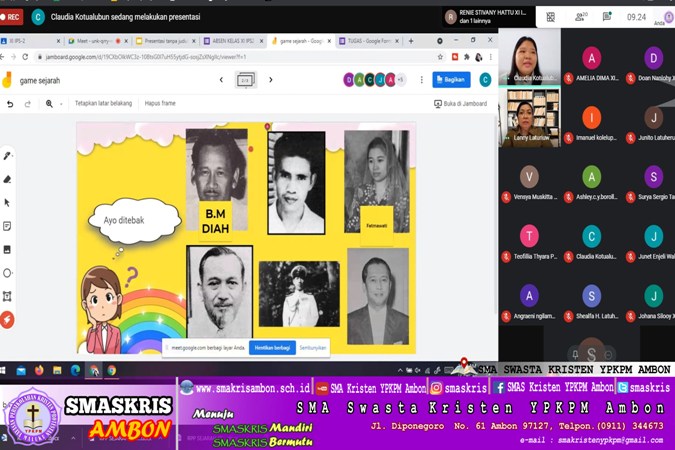Click the blue Bagikan share button

point(451,80)
